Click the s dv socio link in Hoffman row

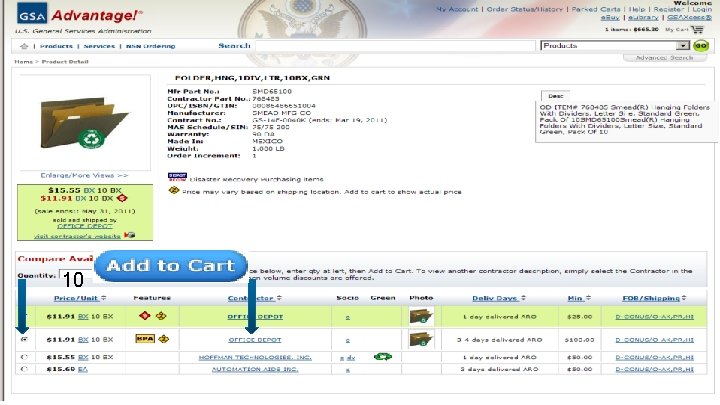tap(348, 358)
